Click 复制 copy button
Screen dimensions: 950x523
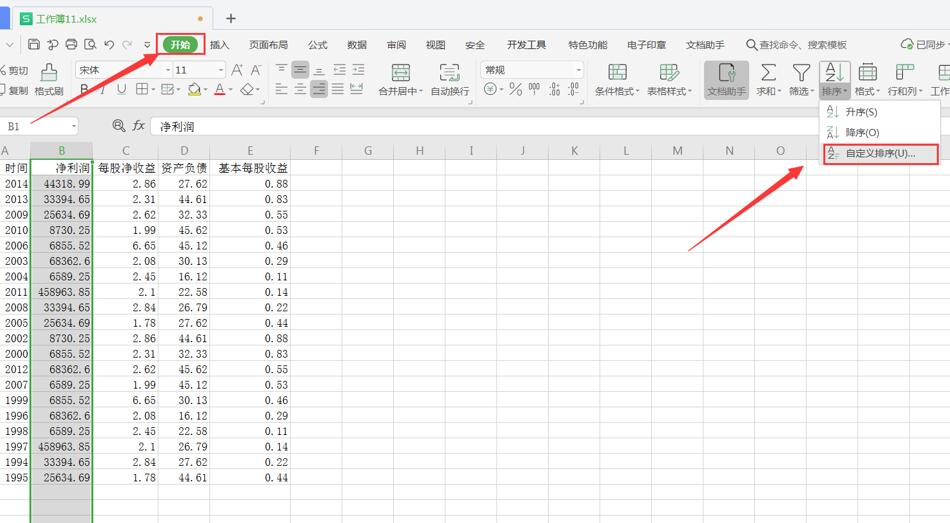point(15,90)
